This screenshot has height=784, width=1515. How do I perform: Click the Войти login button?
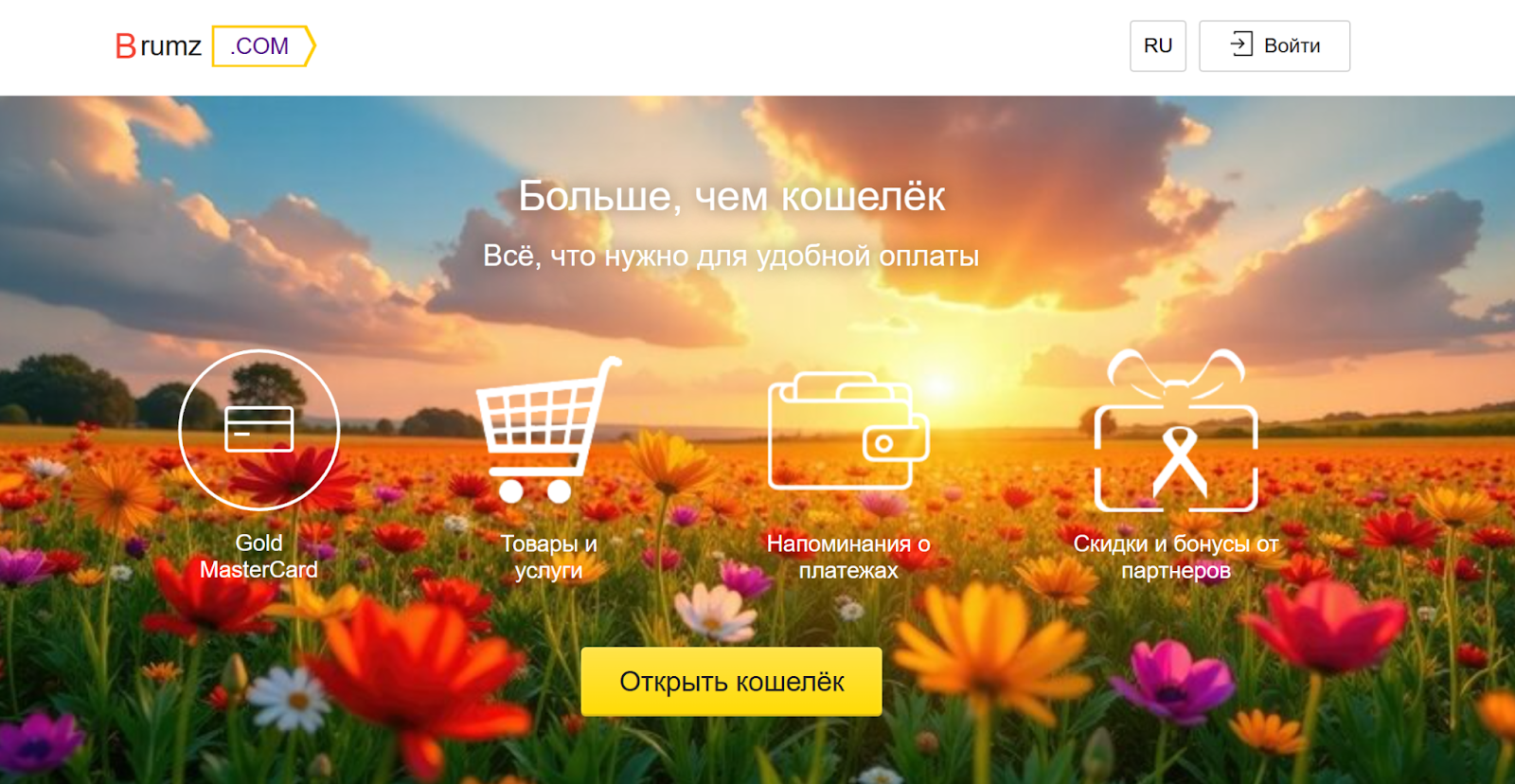(1274, 45)
